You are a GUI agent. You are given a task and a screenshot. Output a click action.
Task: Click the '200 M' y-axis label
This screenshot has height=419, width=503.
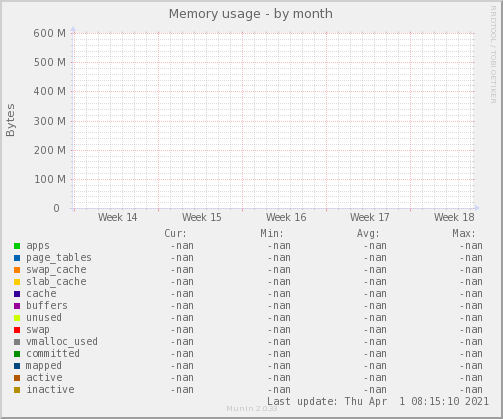(x=49, y=150)
